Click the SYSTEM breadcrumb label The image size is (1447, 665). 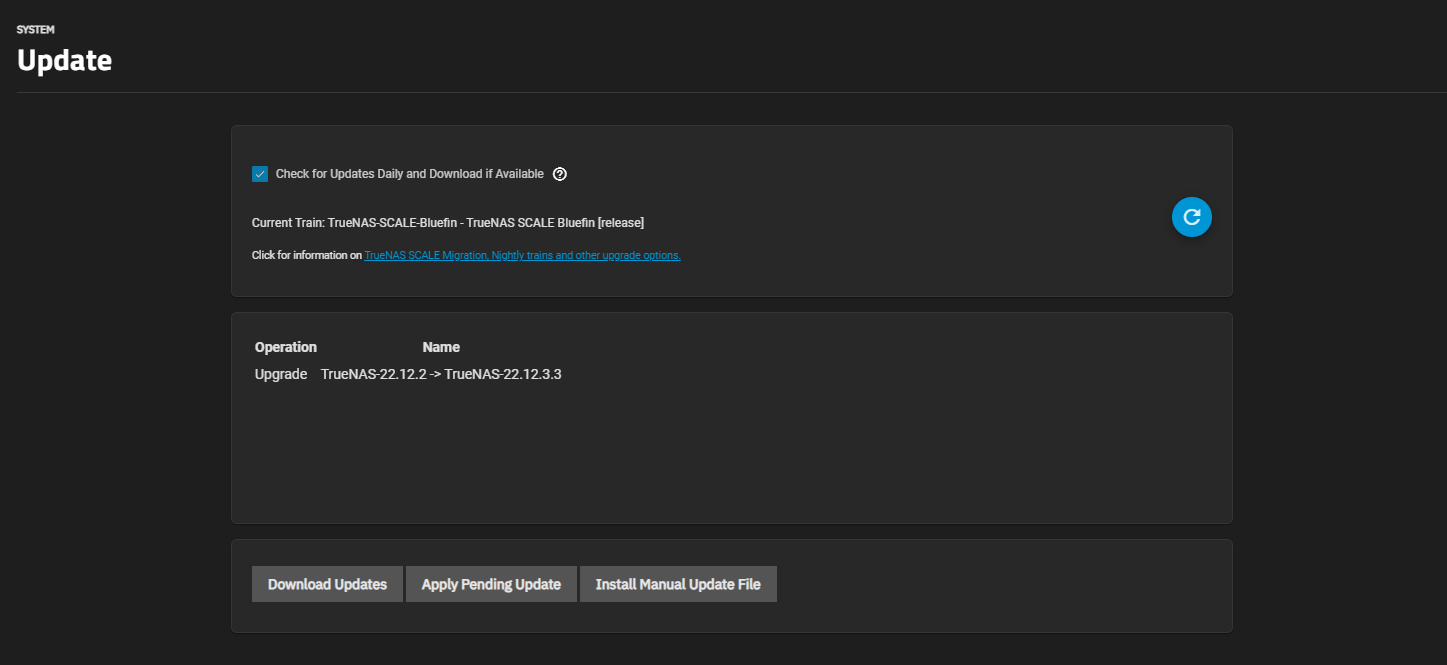coord(36,30)
